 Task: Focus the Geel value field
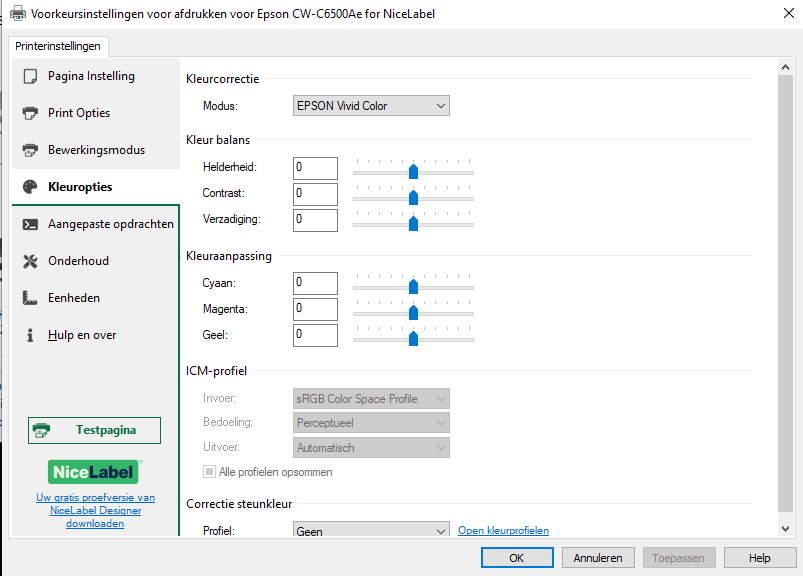(315, 335)
